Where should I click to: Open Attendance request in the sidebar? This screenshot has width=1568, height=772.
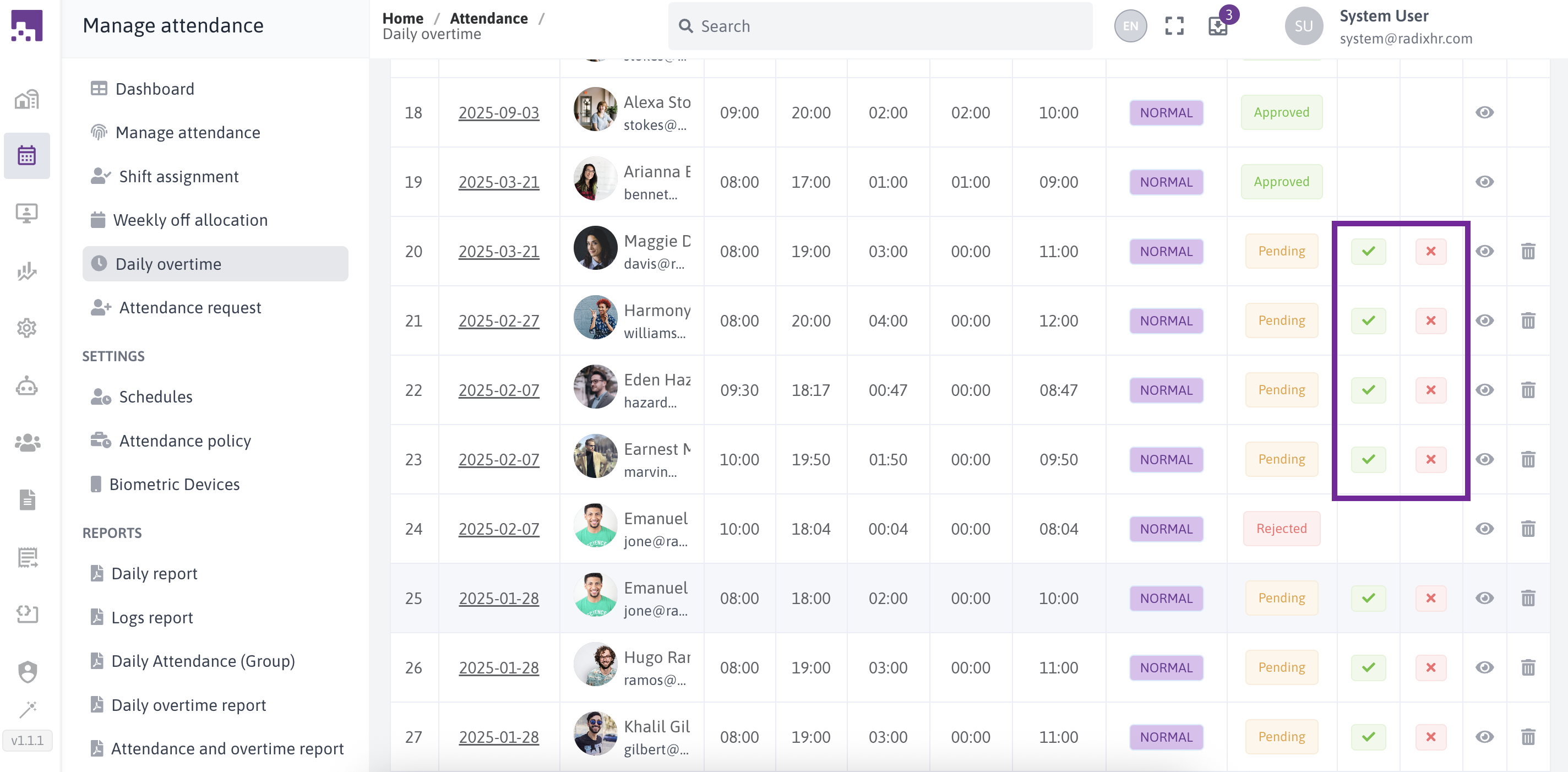[x=190, y=308]
